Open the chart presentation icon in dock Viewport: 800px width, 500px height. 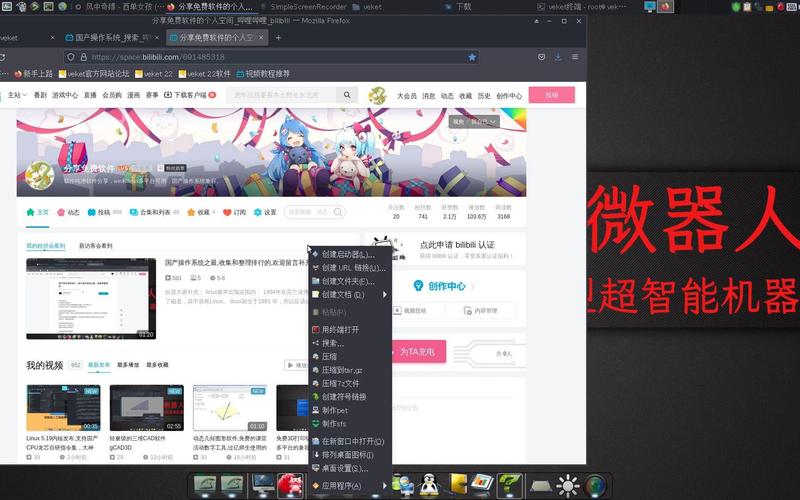click(482, 485)
